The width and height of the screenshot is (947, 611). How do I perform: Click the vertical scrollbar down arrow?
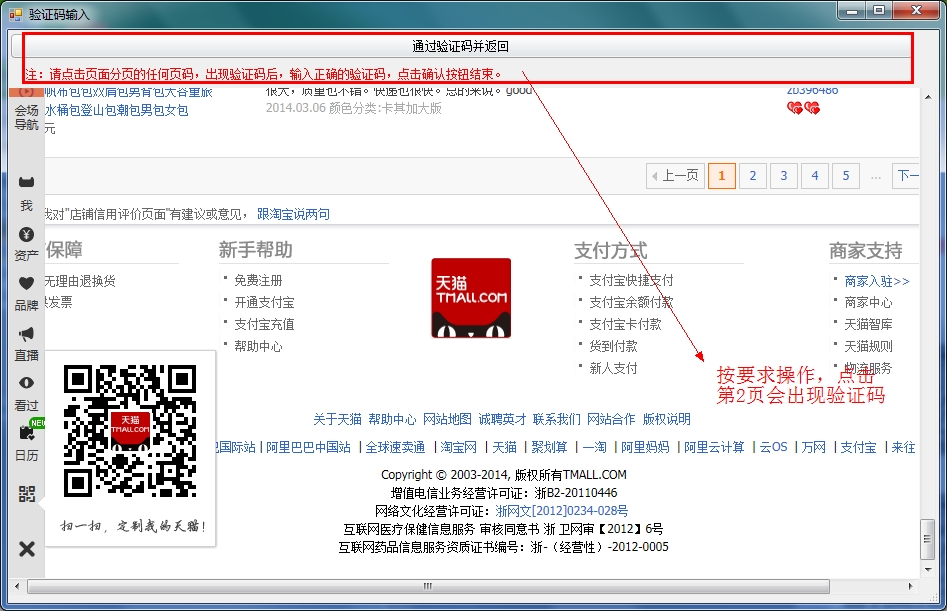[928, 569]
